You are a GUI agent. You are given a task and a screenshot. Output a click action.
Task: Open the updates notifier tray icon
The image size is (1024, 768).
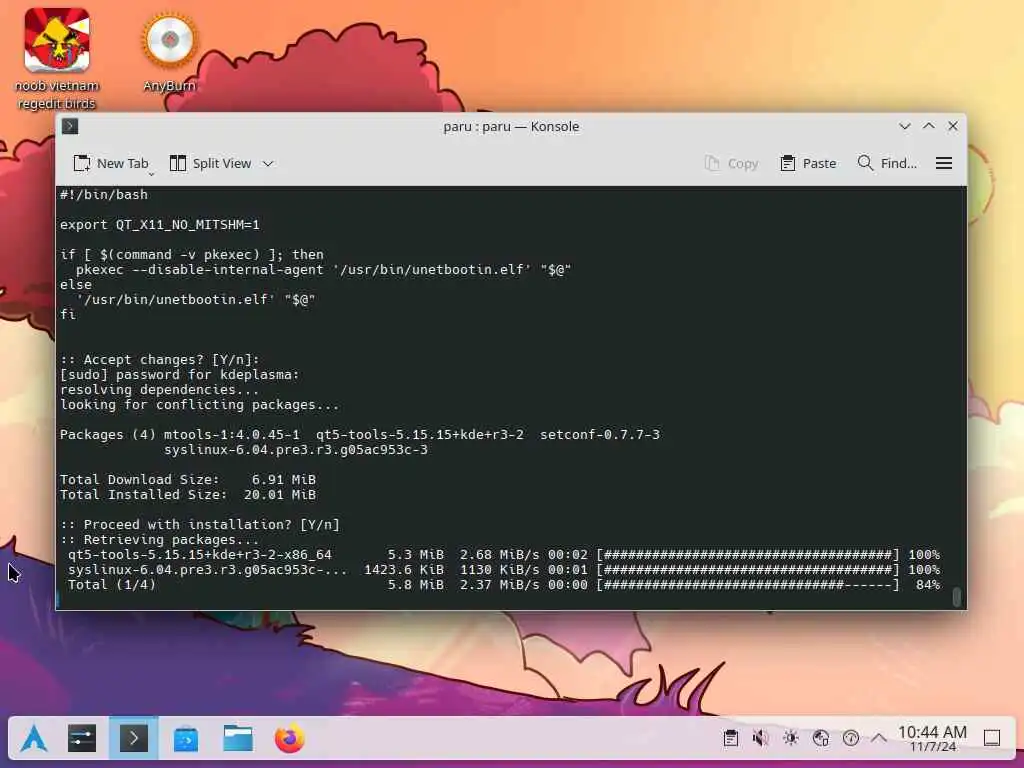pyautogui.click(x=851, y=739)
